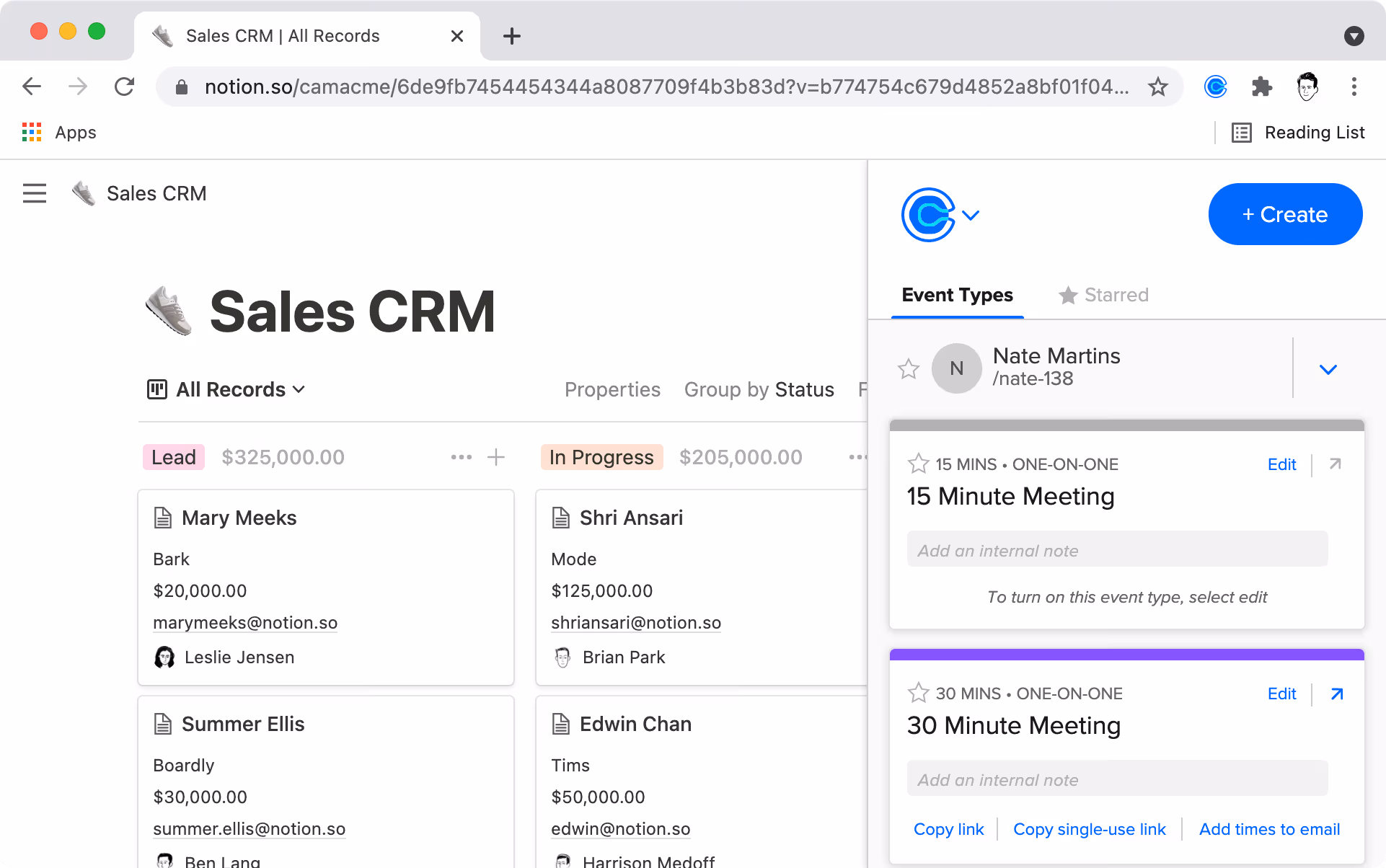
Task: Type in 15 Minute Meeting internal note field
Action: 1116,551
